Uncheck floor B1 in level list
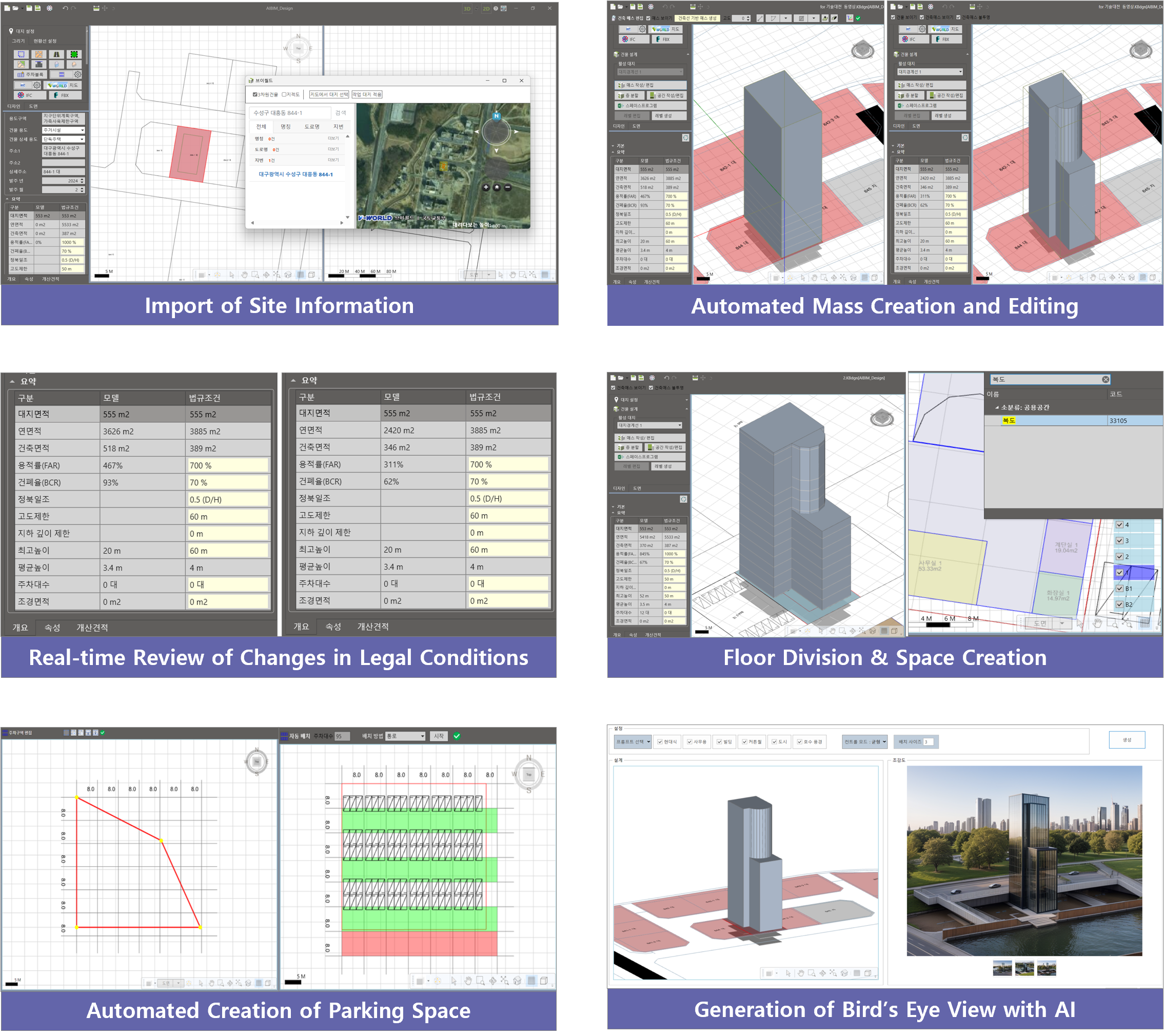This screenshot has width=1164, height=1036. 1119,589
